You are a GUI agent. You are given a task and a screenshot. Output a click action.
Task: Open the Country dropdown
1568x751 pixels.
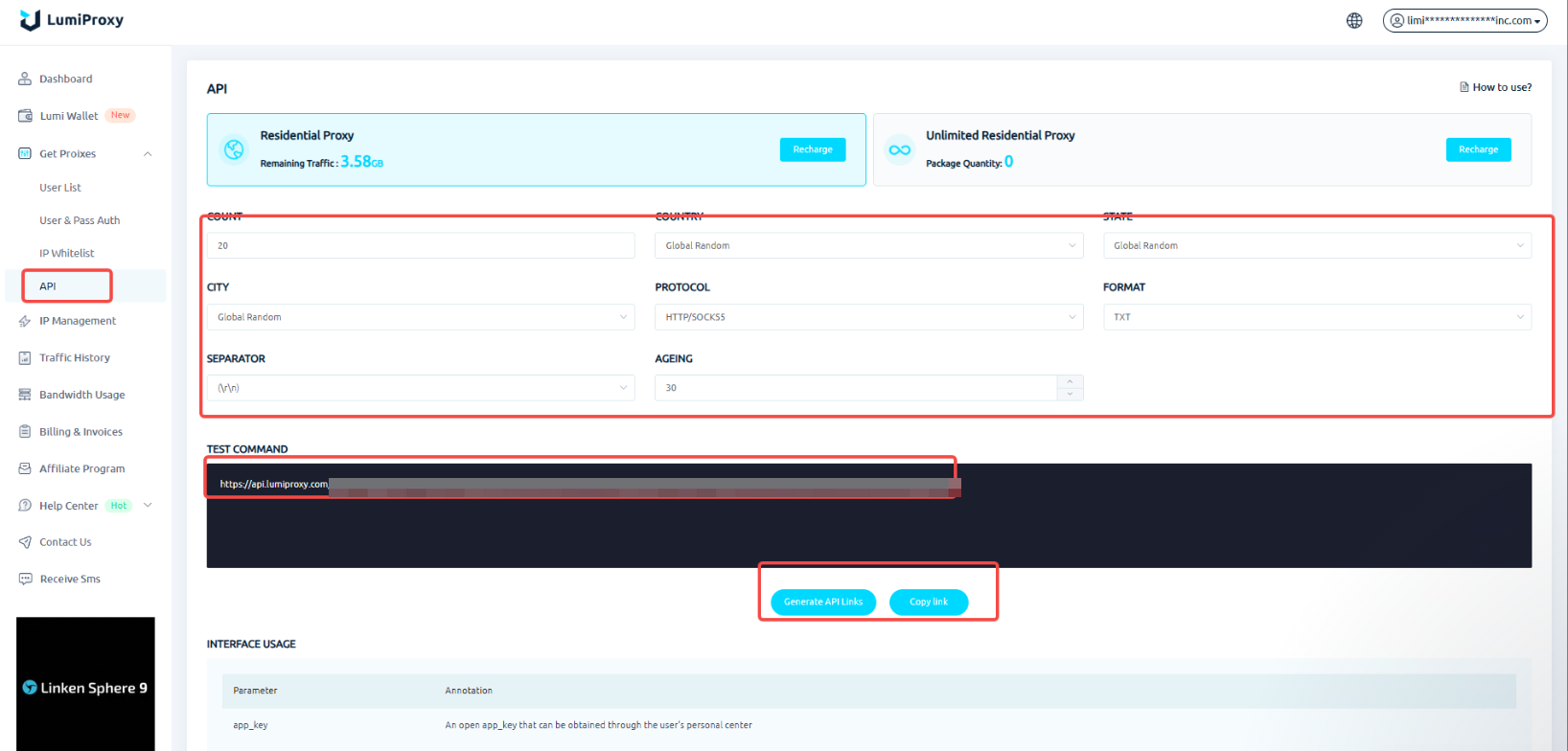868,246
